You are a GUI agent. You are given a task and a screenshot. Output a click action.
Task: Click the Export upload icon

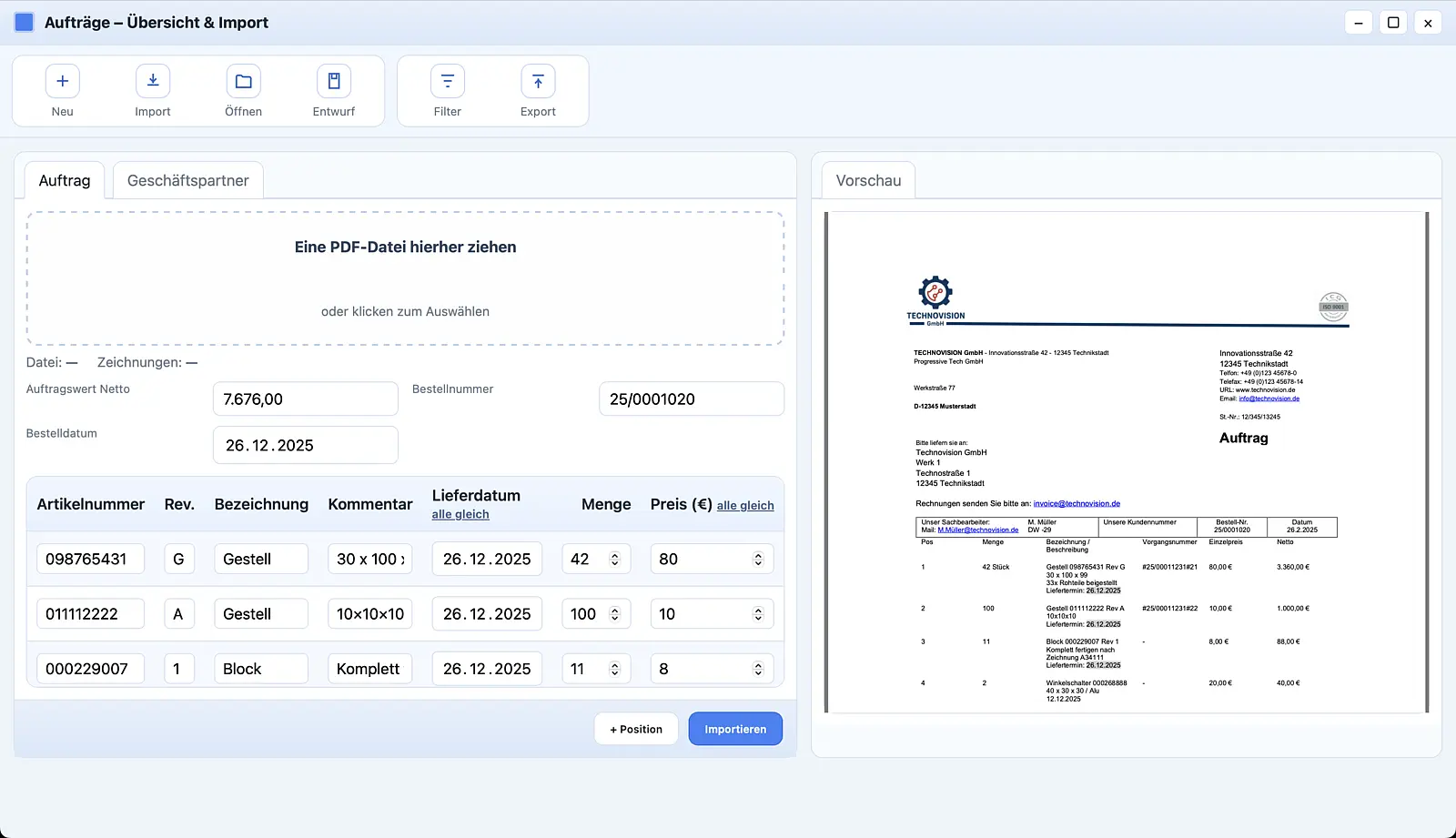coord(538,82)
